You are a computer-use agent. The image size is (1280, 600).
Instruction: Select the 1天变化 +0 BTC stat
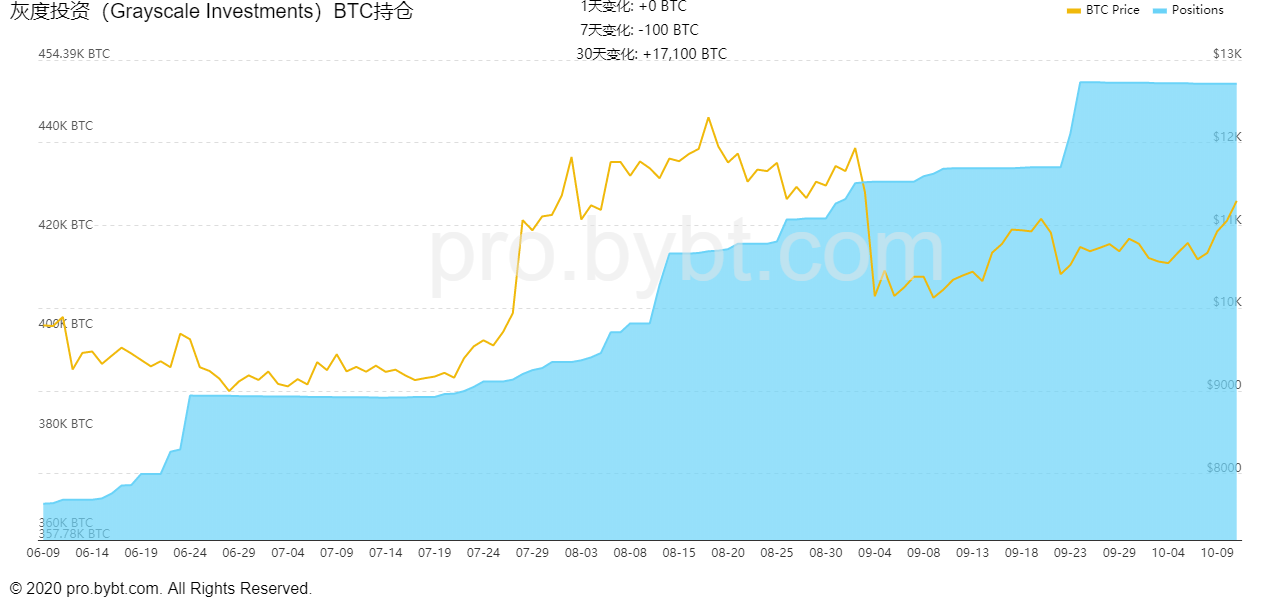(633, 7)
